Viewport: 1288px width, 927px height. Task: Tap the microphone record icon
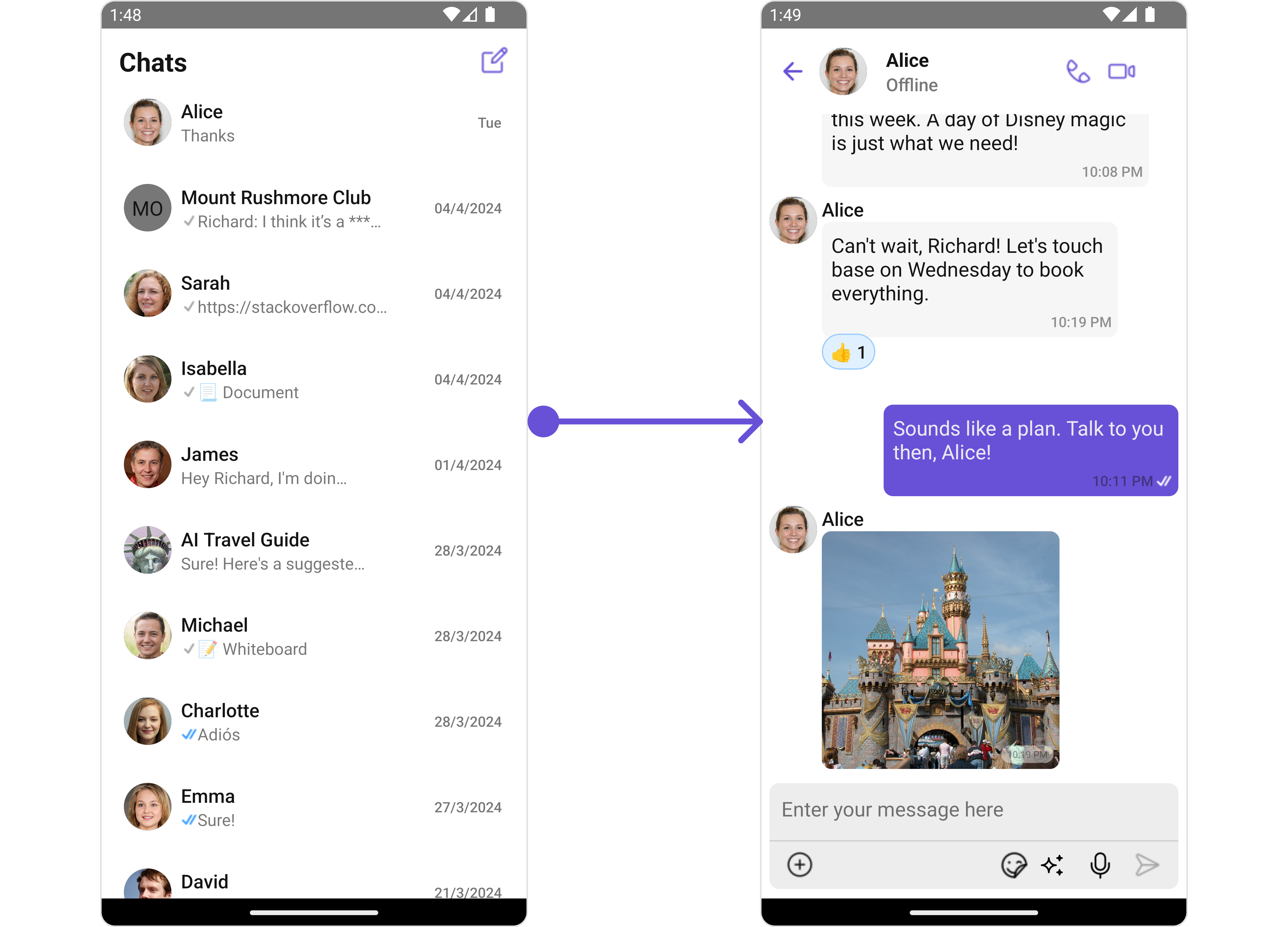pos(1099,865)
